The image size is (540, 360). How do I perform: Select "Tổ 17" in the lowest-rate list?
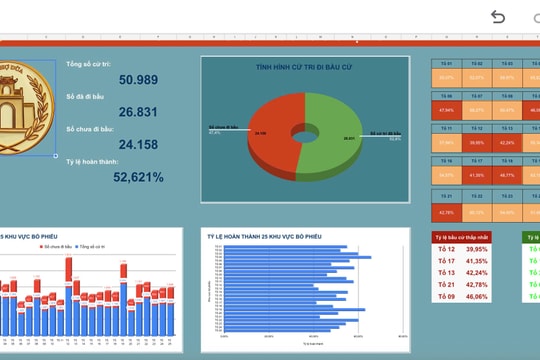point(447,261)
